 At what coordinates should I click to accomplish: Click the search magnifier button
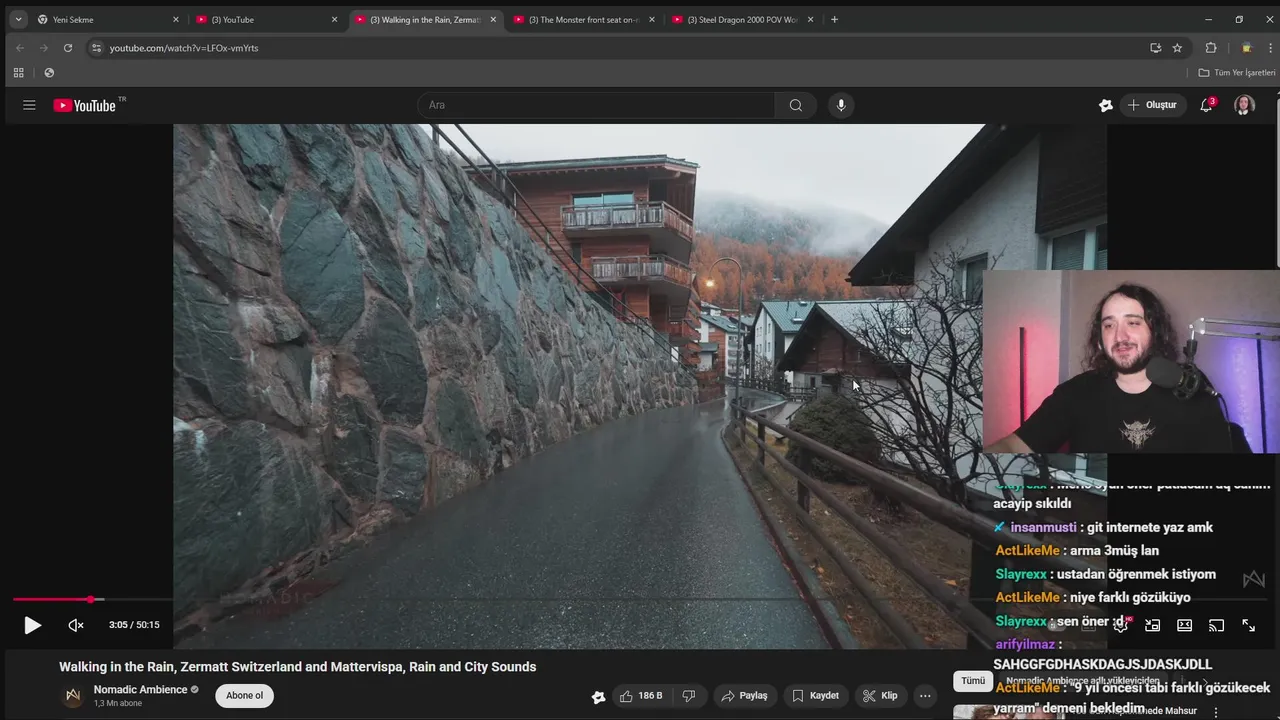point(795,105)
